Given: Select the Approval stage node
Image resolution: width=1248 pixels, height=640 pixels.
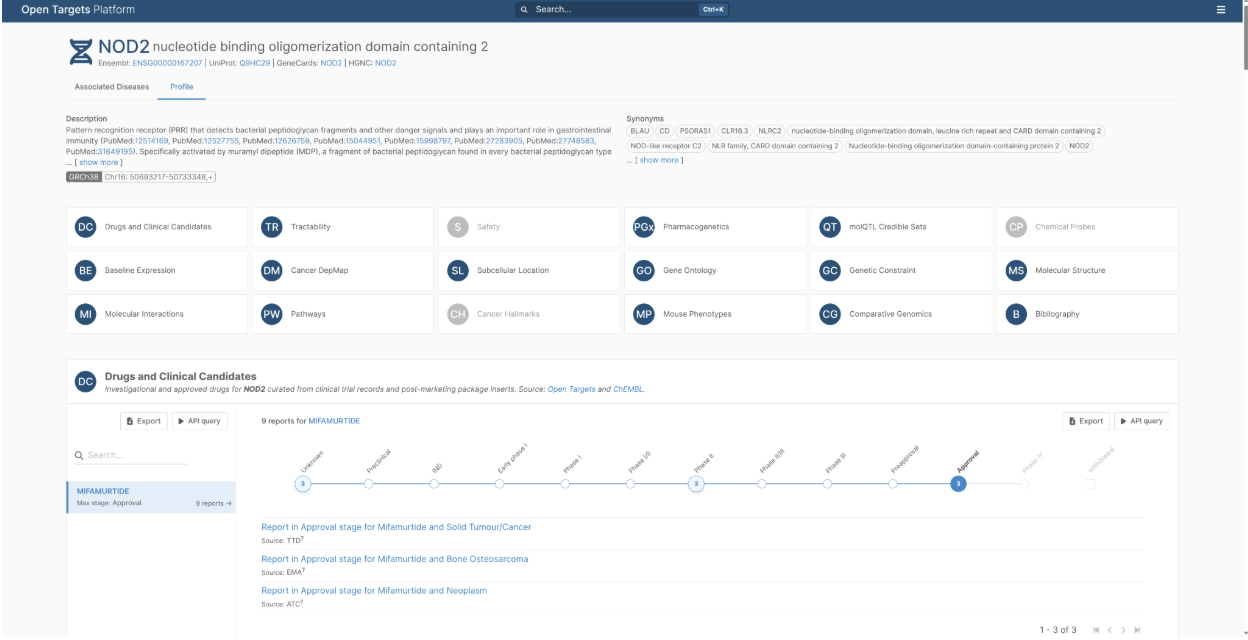Looking at the screenshot, I should 958,484.
